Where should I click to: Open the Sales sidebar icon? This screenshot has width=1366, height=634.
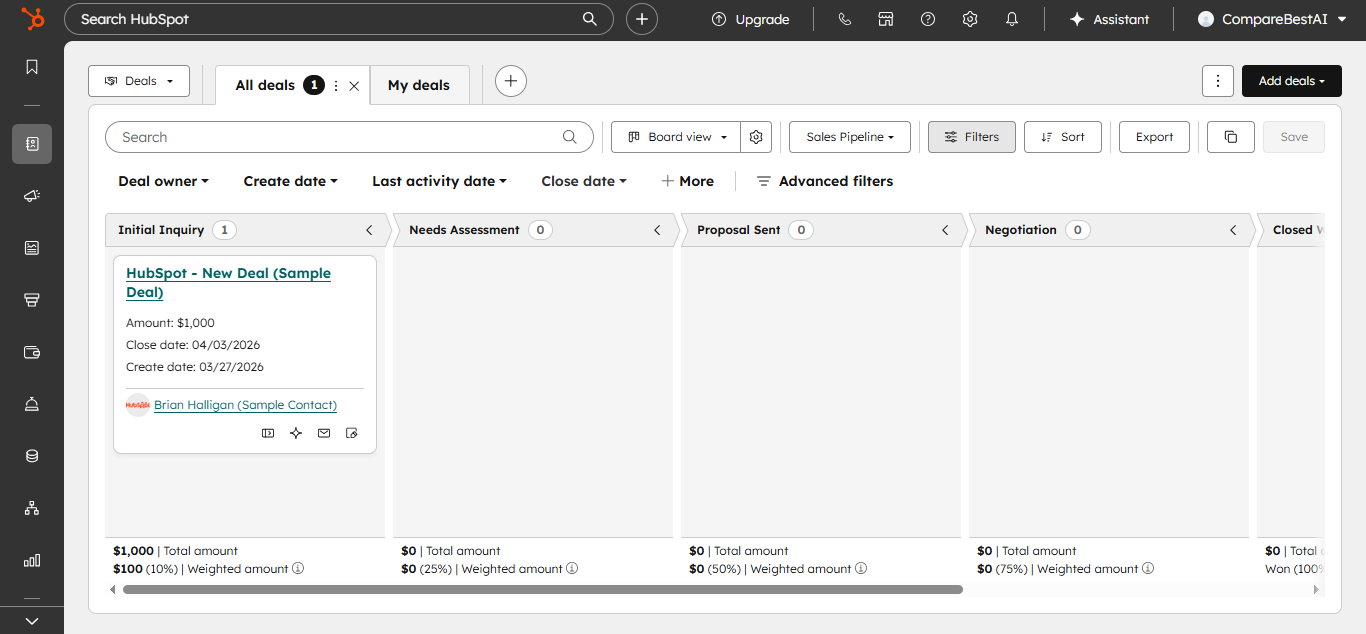point(32,300)
